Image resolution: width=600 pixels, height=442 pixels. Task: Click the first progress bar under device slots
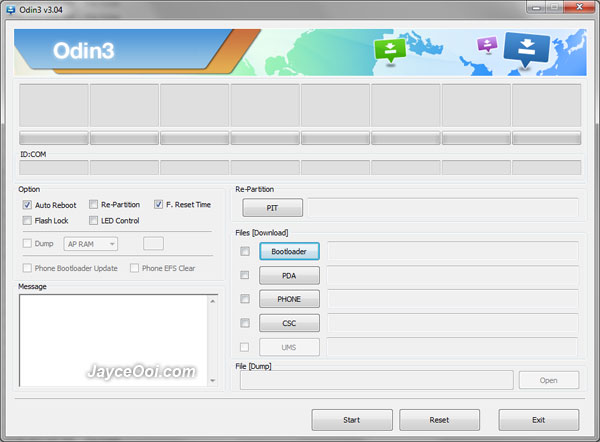pos(54,138)
